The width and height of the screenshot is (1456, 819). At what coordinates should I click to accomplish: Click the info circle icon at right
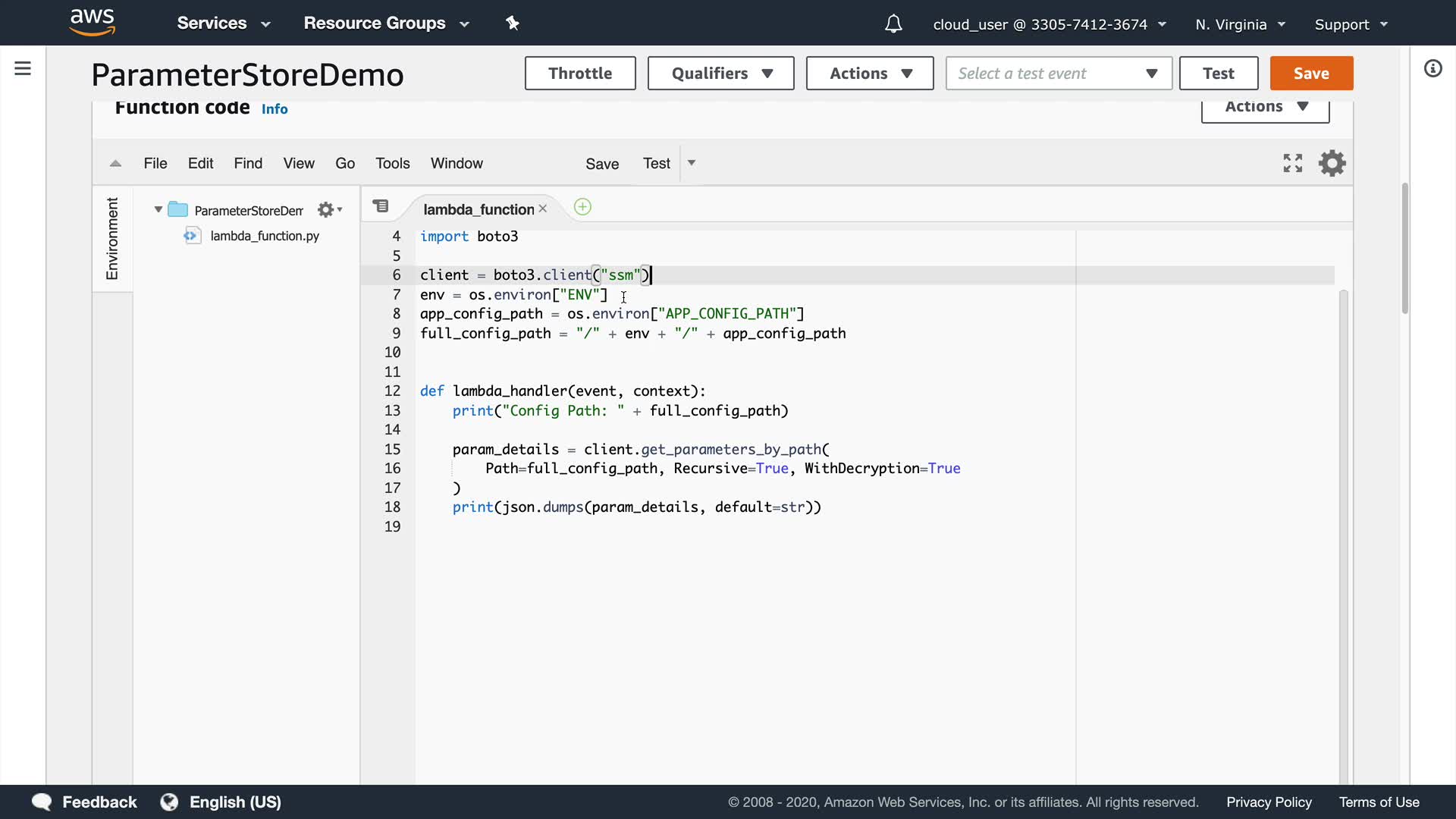[x=1432, y=69]
